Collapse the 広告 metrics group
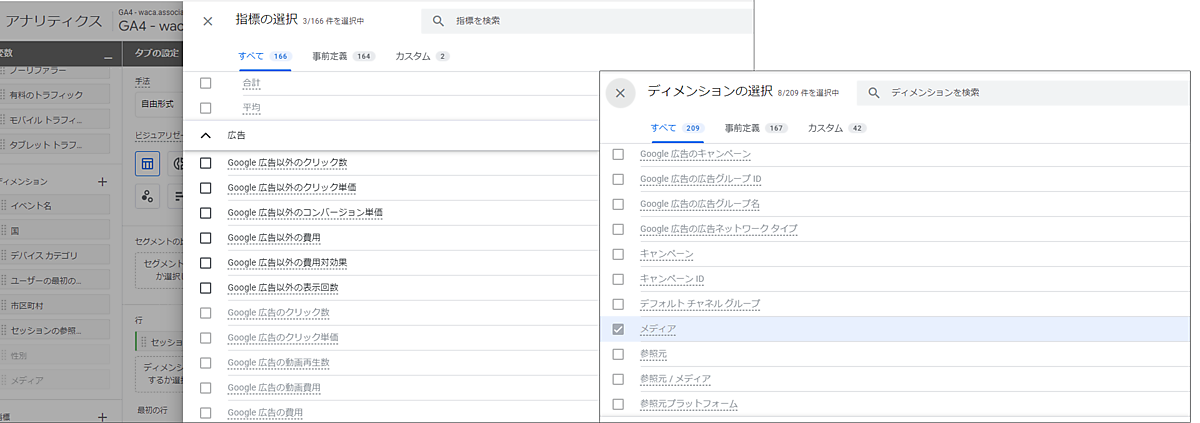The width and height of the screenshot is (1200, 423). (x=206, y=135)
